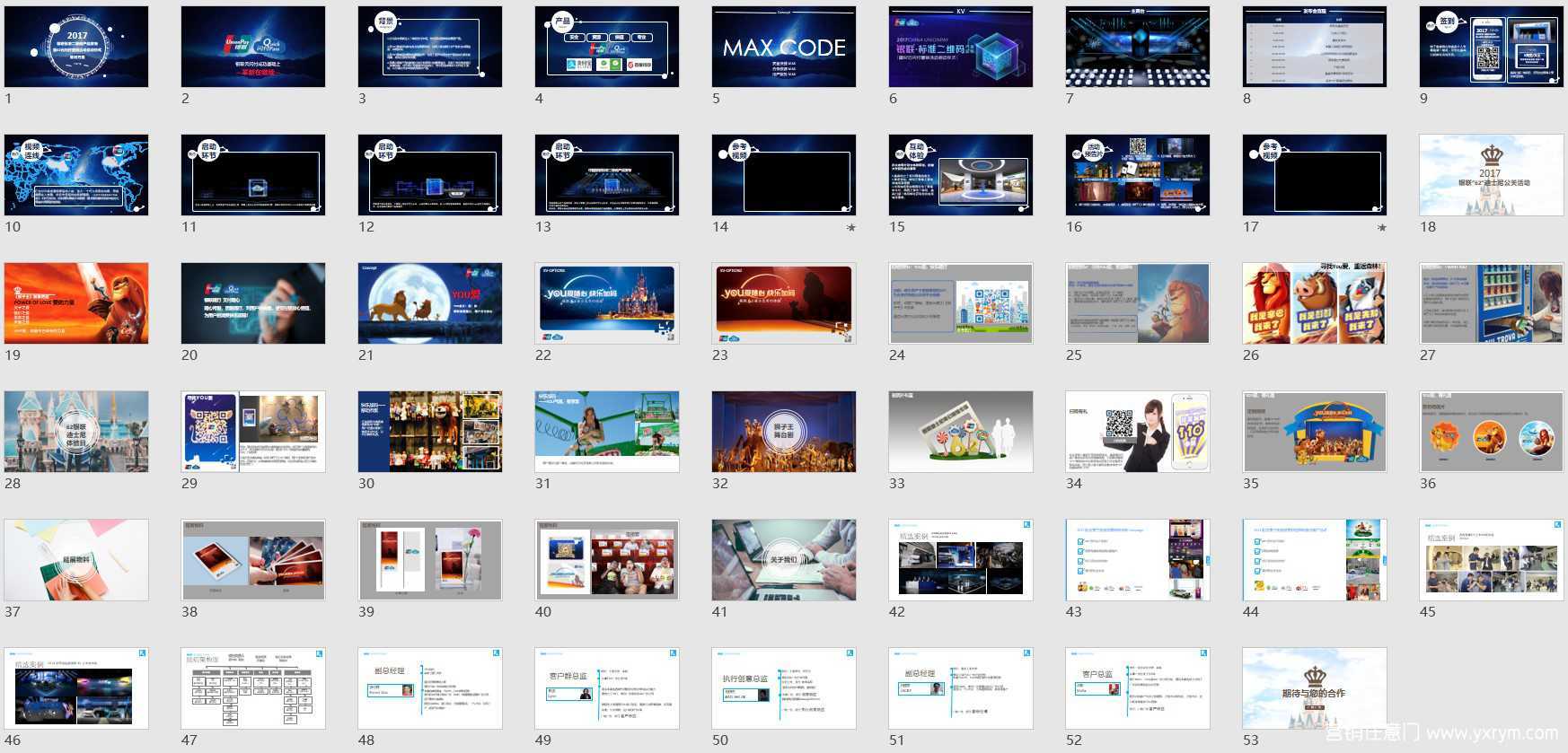
Task: Select slide 37 延展物料 section cover
Action: [76, 560]
